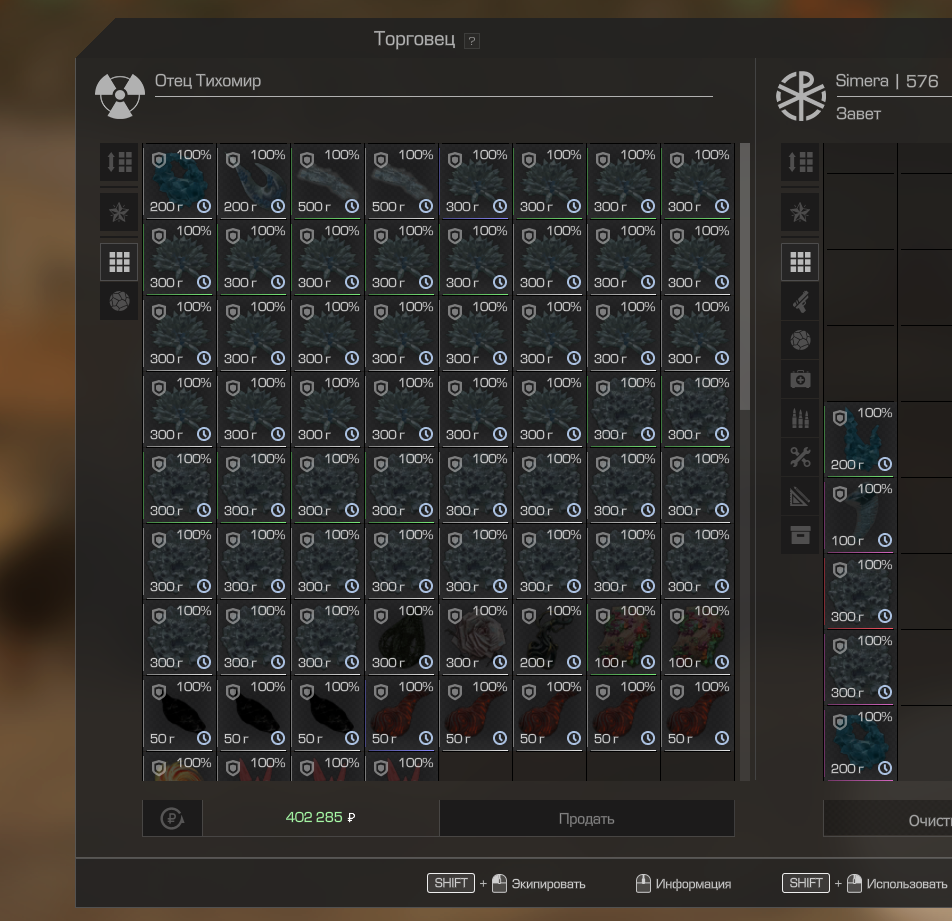Click the radiation faction emblem of Отец Тихомир
The width and height of the screenshot is (952, 921).
pos(120,96)
